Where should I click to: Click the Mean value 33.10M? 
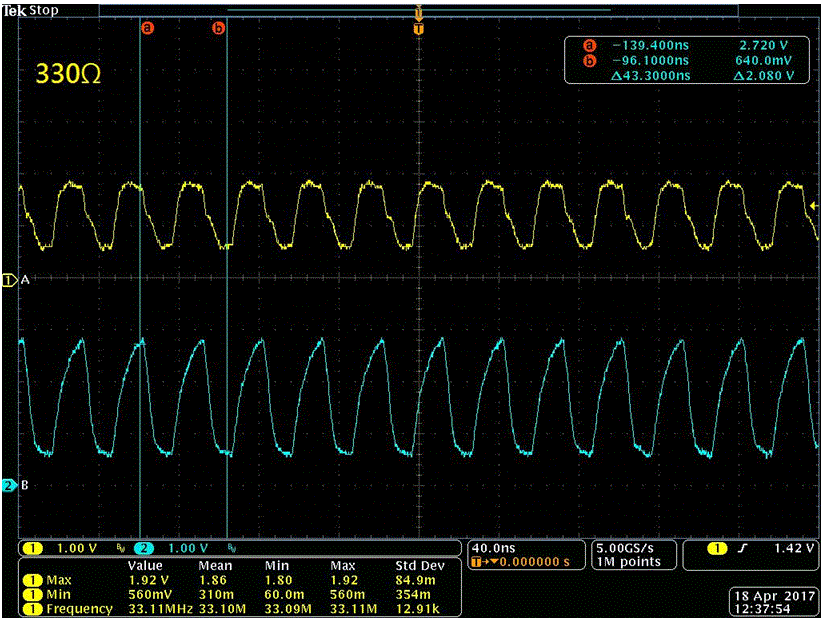tap(223, 609)
